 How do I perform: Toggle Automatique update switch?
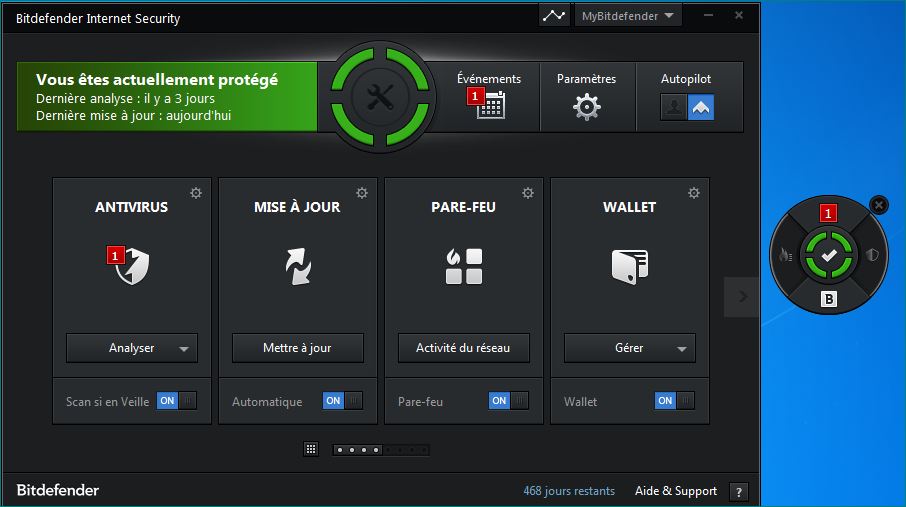pyautogui.click(x=343, y=401)
